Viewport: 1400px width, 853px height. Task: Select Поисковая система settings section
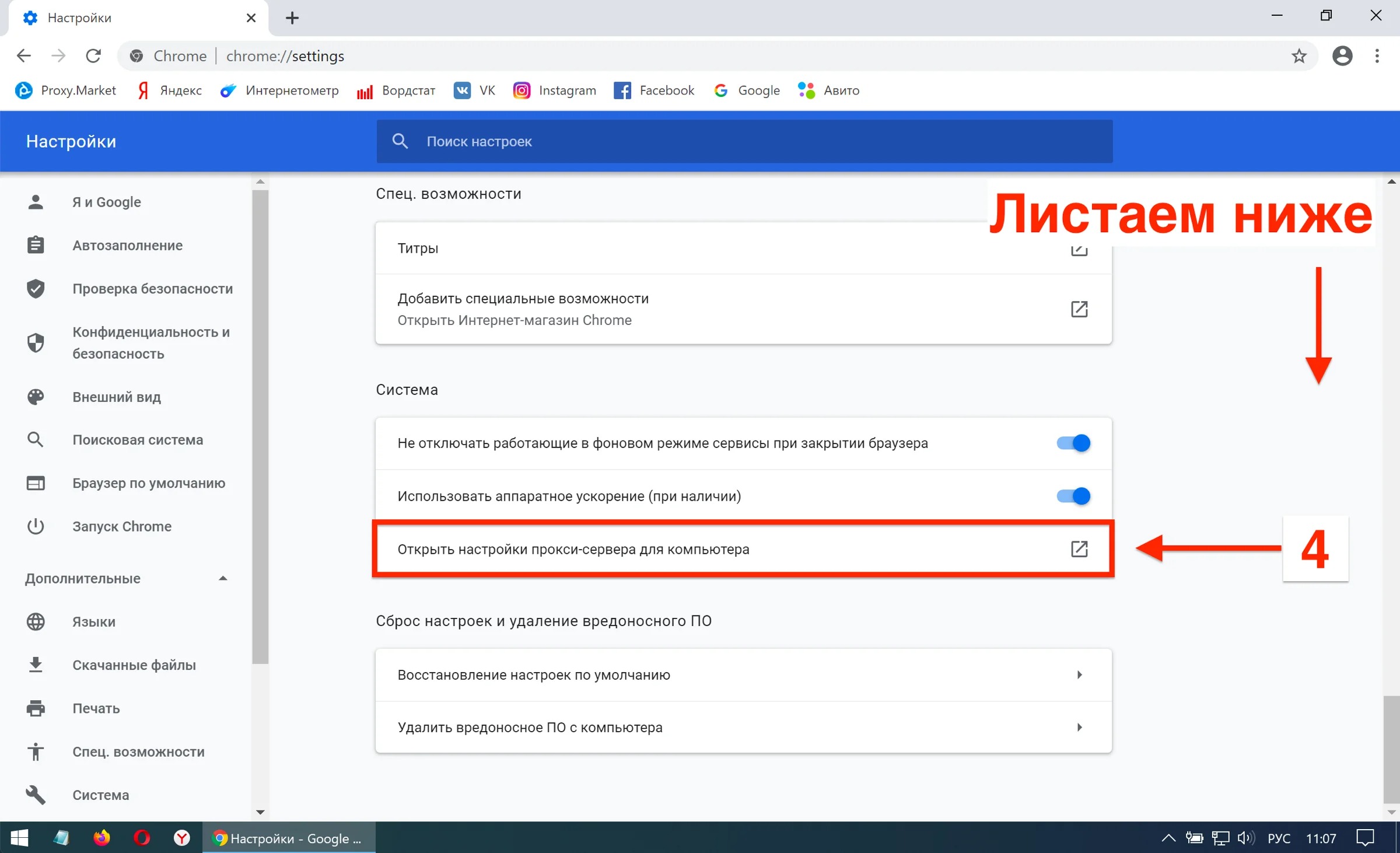pyautogui.click(x=138, y=440)
